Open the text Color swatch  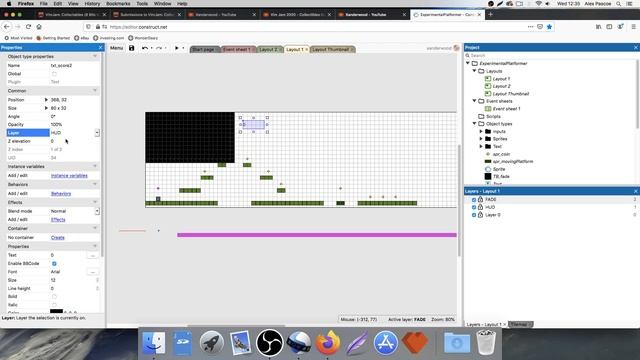click(56, 311)
